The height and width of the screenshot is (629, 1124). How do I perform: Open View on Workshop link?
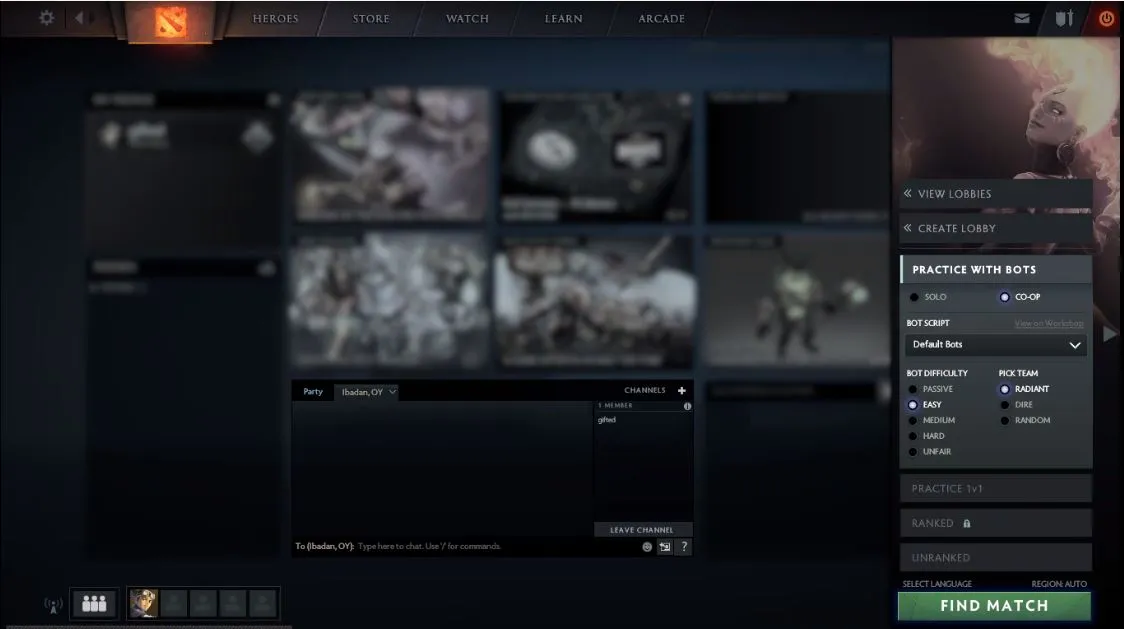pyautogui.click(x=1049, y=323)
